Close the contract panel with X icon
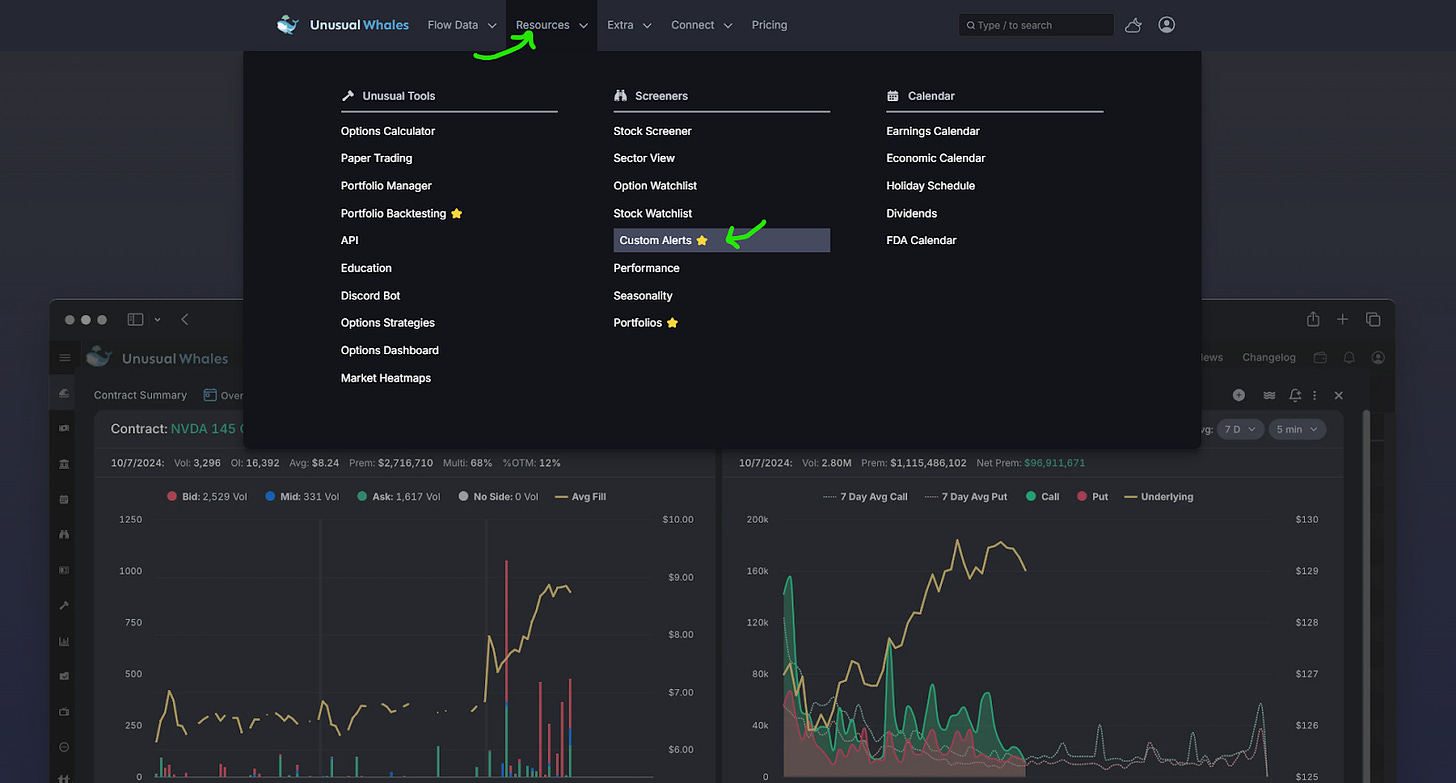The width and height of the screenshot is (1456, 783). coord(1339,396)
